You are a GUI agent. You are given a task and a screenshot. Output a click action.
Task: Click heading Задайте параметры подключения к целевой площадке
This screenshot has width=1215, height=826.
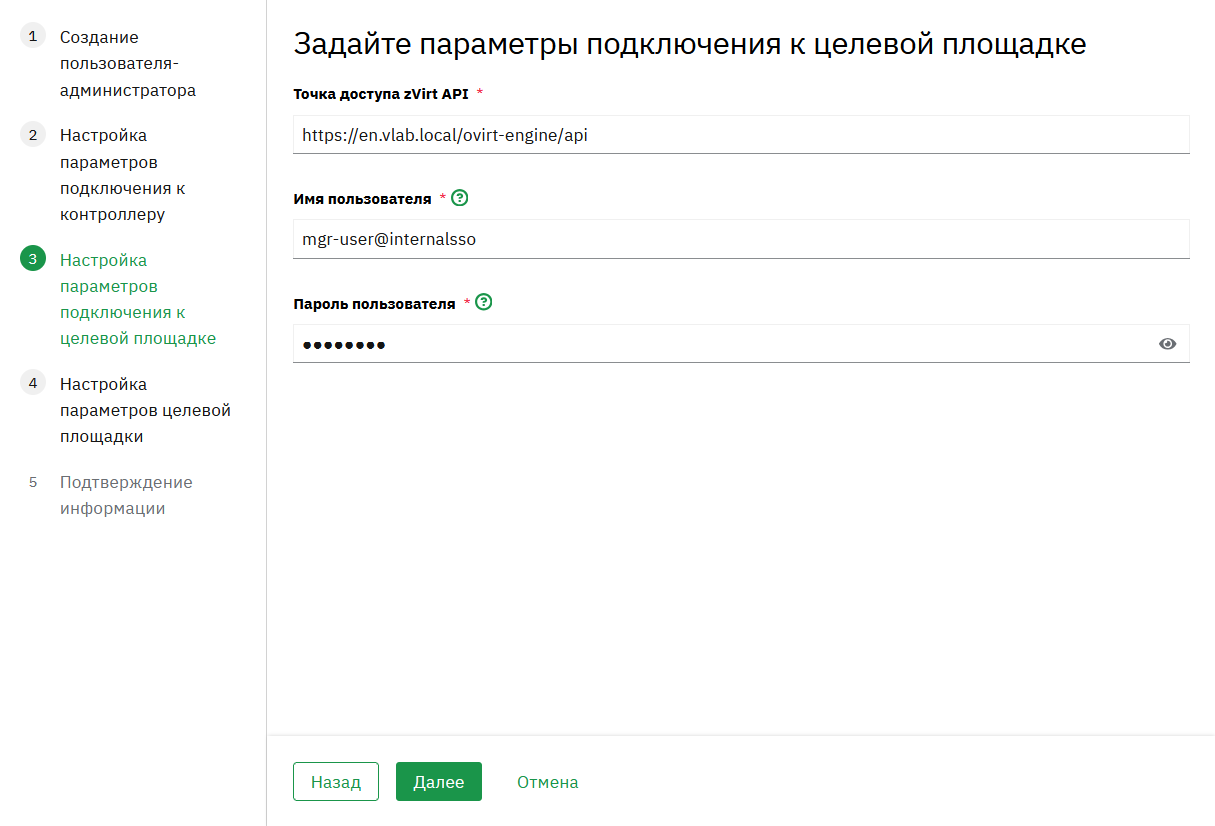(690, 44)
